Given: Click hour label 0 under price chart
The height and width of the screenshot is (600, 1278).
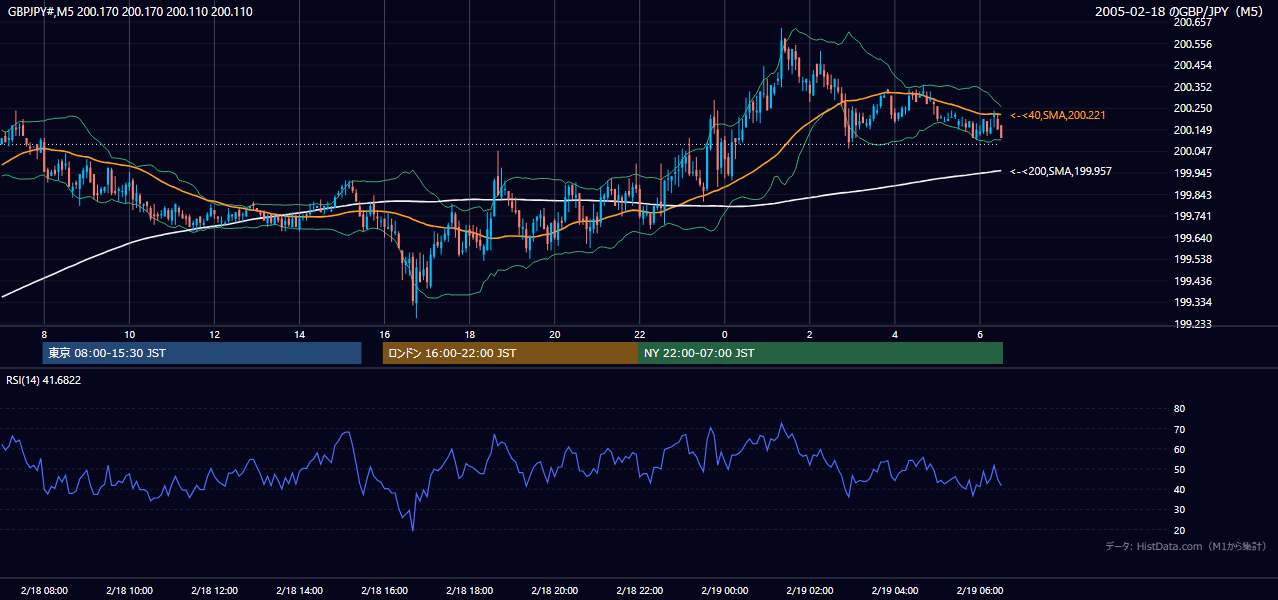Looking at the screenshot, I should pos(724,334).
